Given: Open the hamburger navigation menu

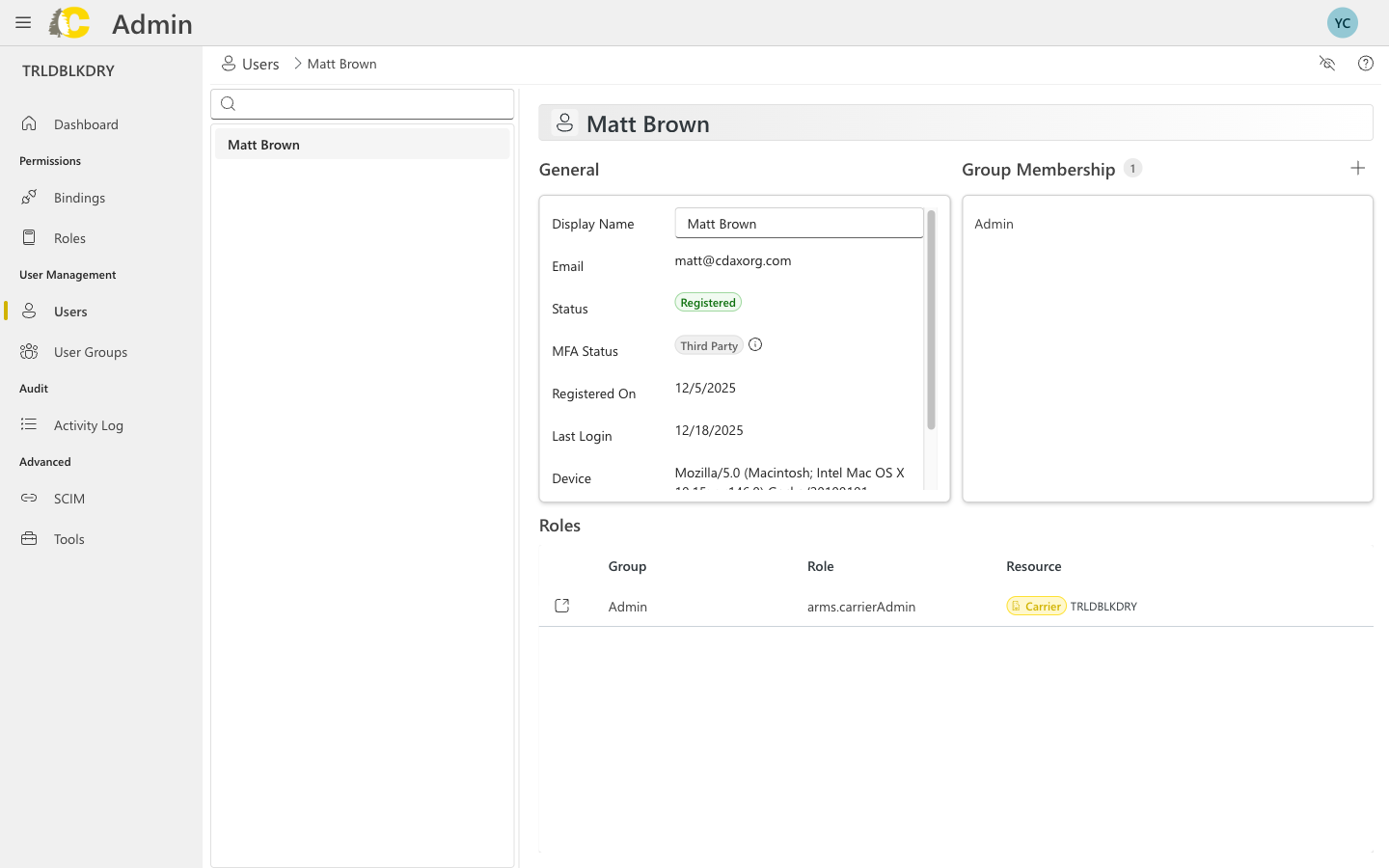Looking at the screenshot, I should click(23, 22).
